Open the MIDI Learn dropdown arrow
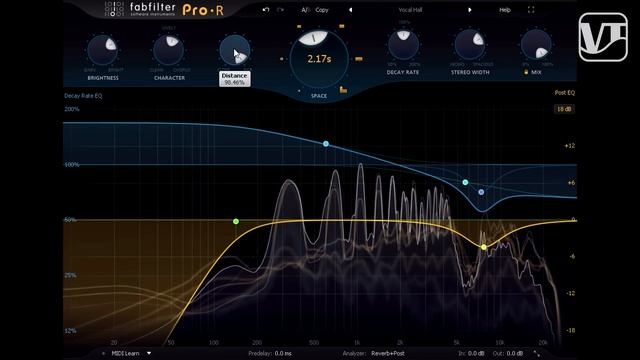Viewport: 640px width, 360px height. point(149,353)
